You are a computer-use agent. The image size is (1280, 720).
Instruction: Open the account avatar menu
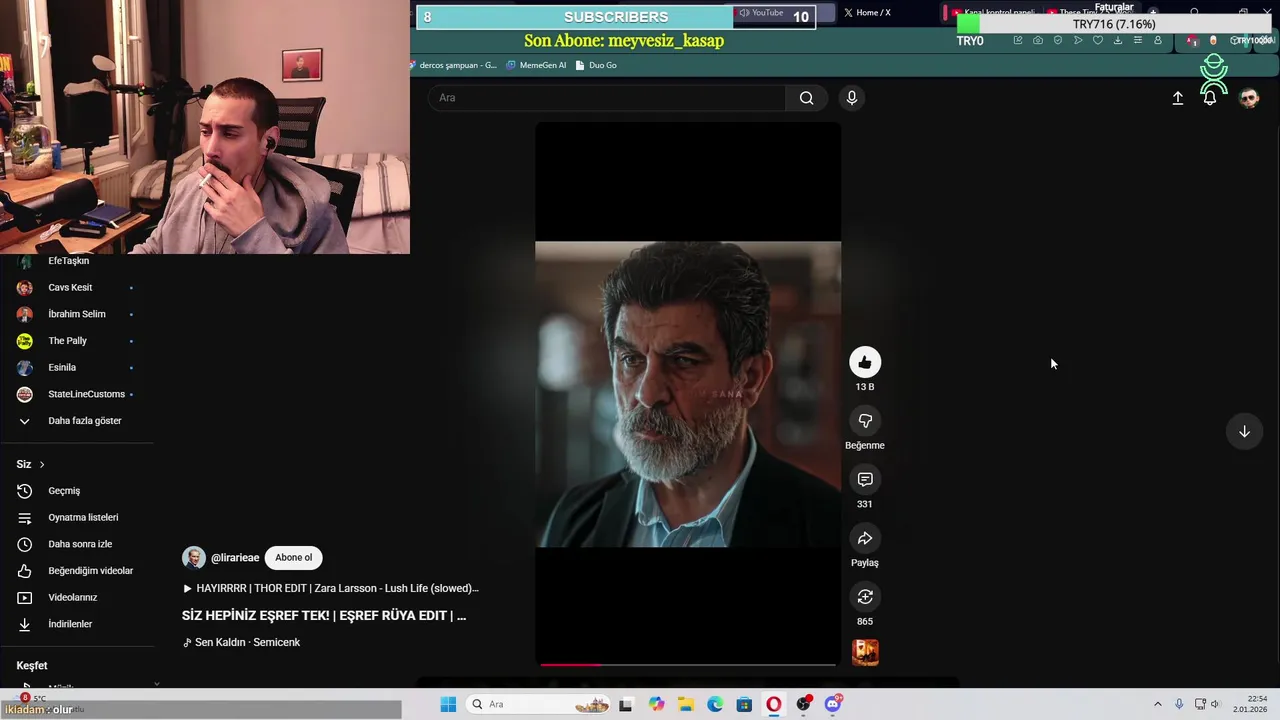pyautogui.click(x=1249, y=98)
